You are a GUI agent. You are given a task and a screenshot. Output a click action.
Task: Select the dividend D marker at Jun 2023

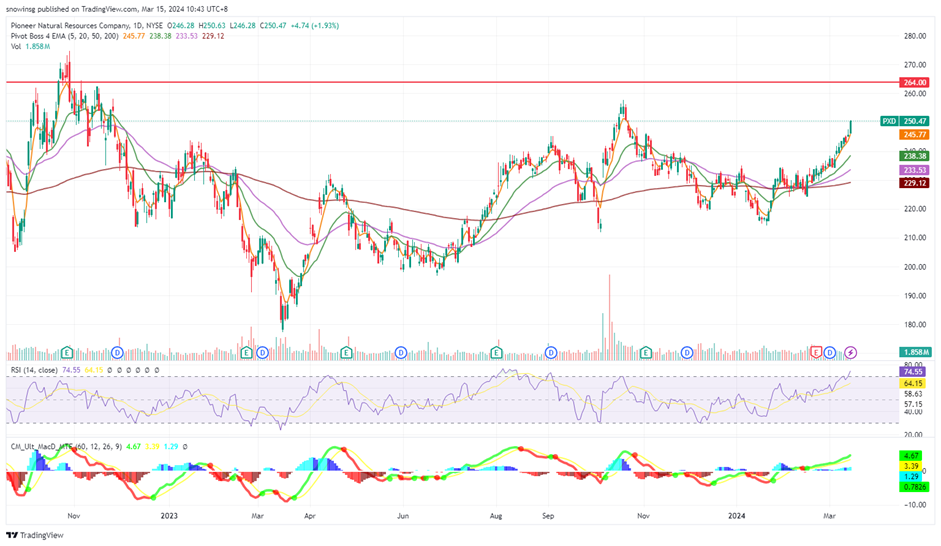coord(401,353)
